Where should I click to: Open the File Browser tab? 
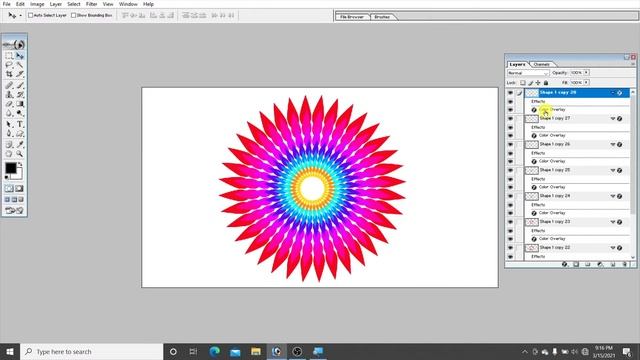point(352,17)
